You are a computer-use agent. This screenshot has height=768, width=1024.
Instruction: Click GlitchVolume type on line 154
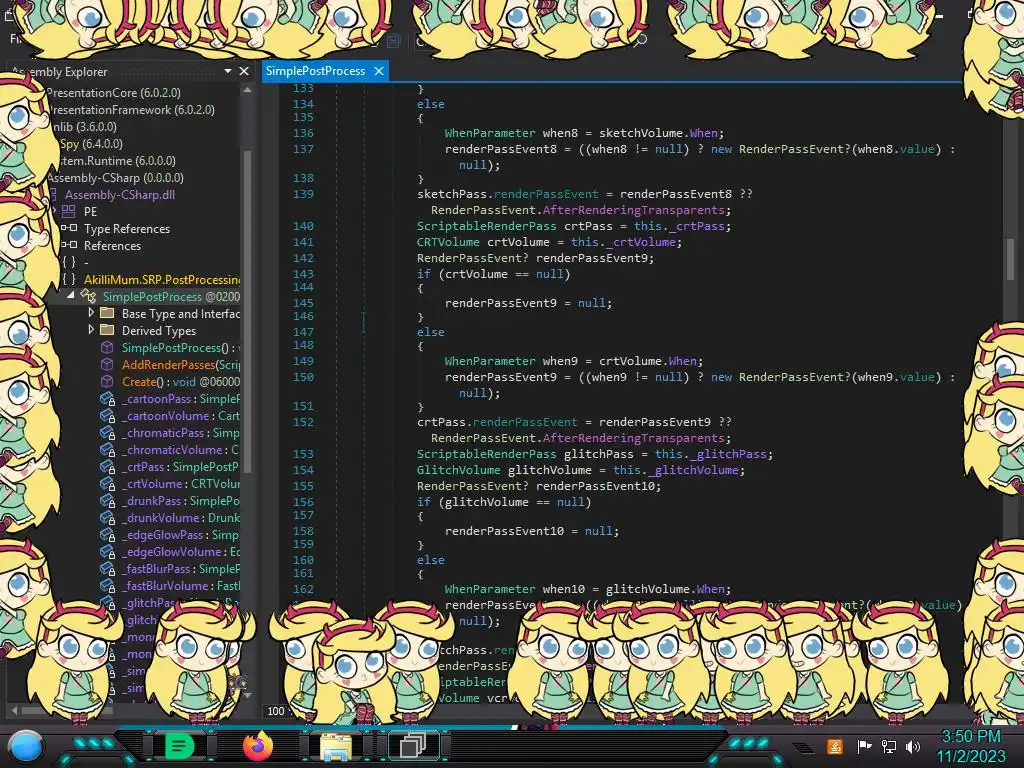click(x=458, y=470)
